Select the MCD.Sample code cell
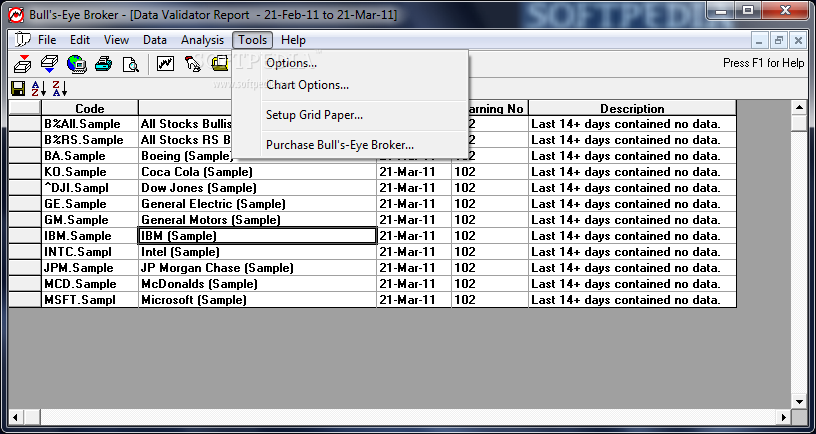 [90, 284]
